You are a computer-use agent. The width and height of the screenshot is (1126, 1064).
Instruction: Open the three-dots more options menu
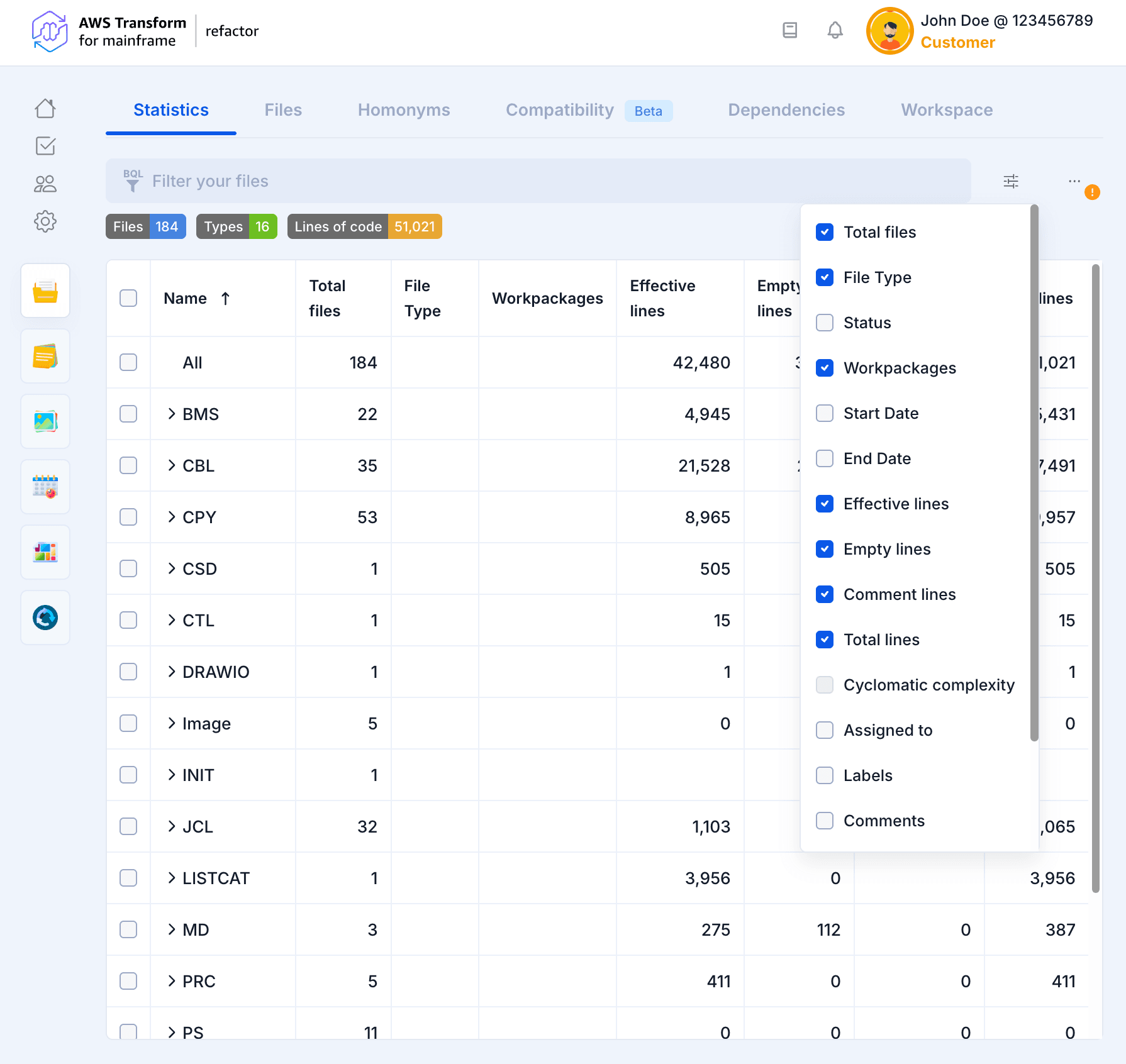[1074, 181]
